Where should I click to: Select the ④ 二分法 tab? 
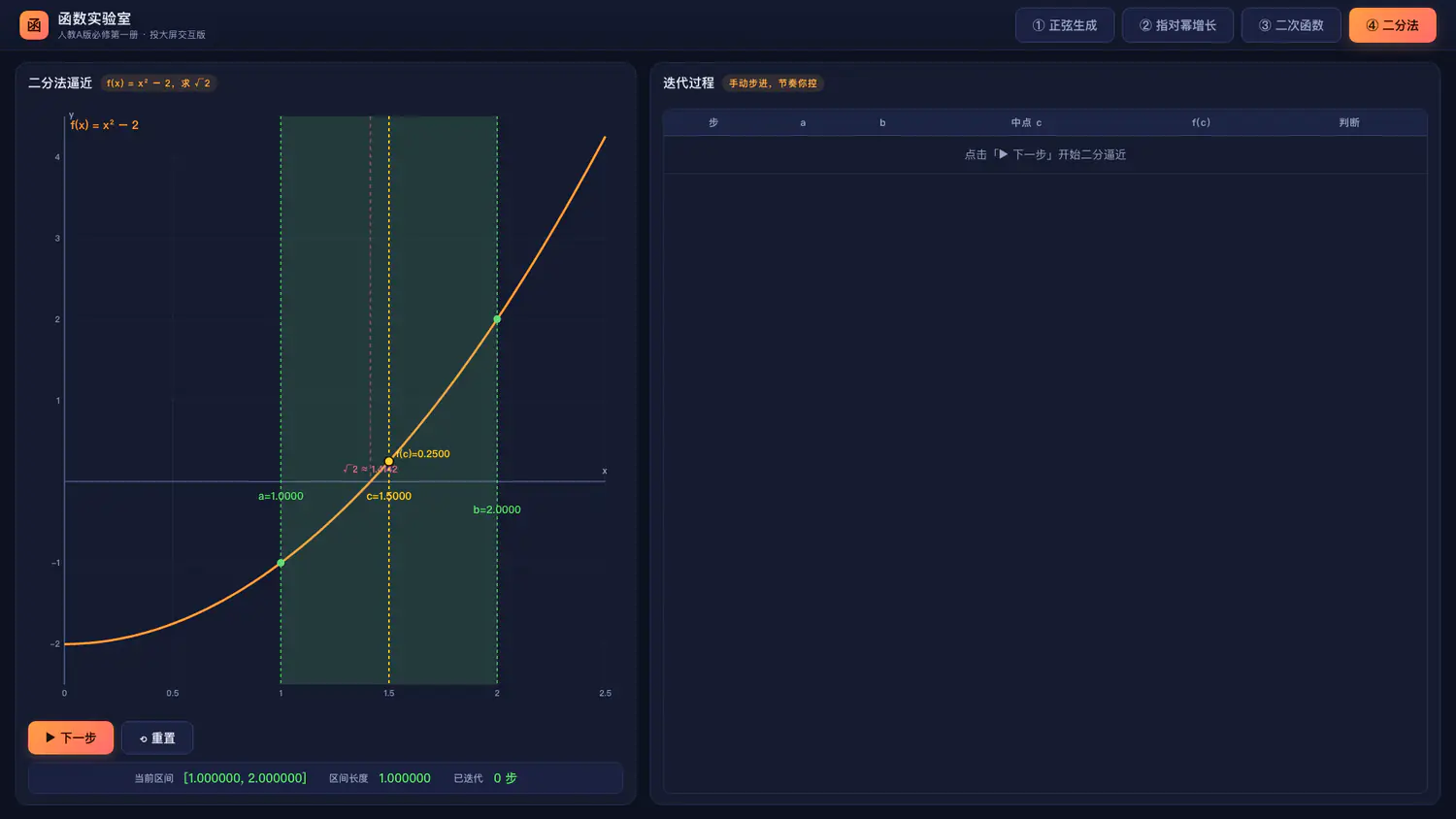(1392, 25)
